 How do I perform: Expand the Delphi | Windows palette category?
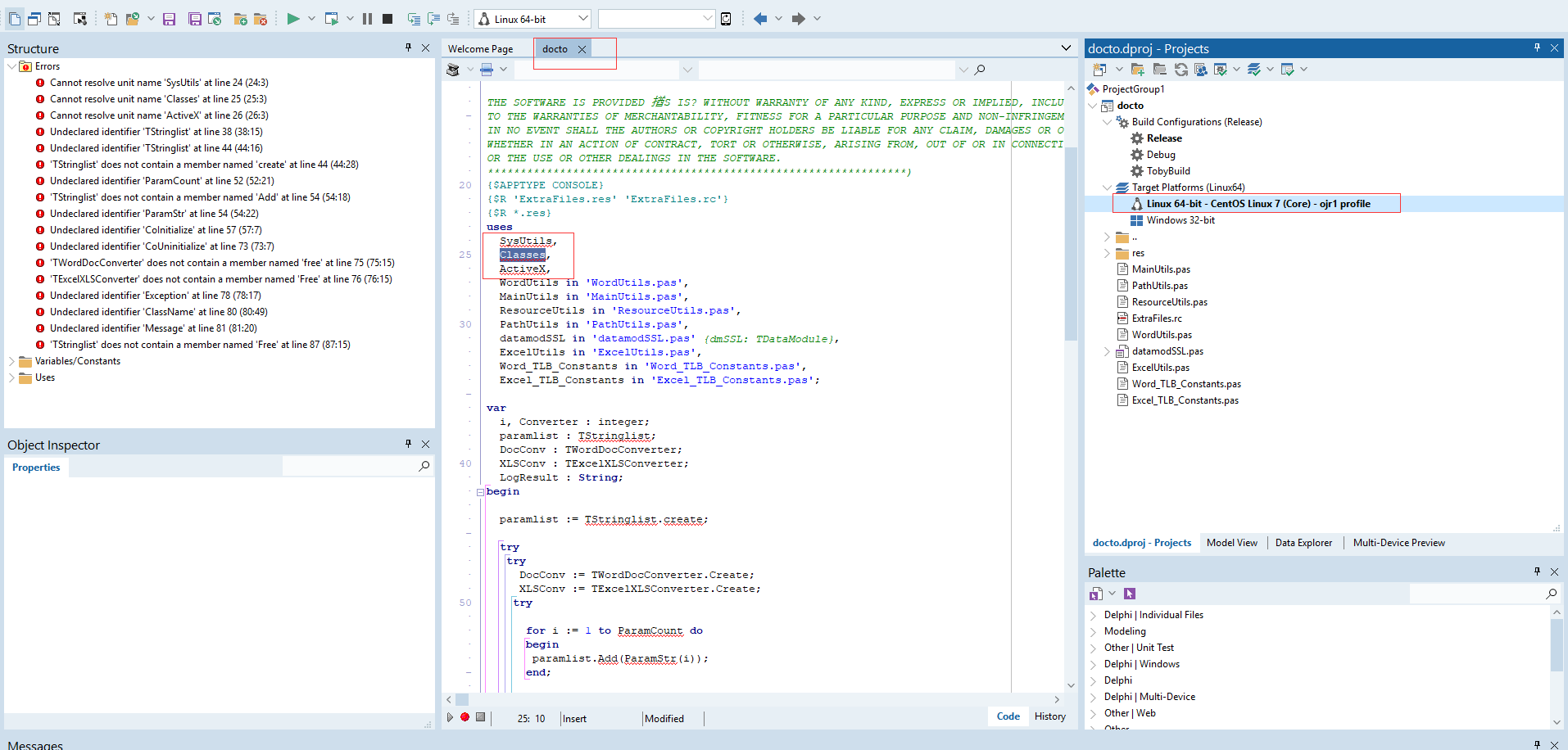tap(1094, 664)
